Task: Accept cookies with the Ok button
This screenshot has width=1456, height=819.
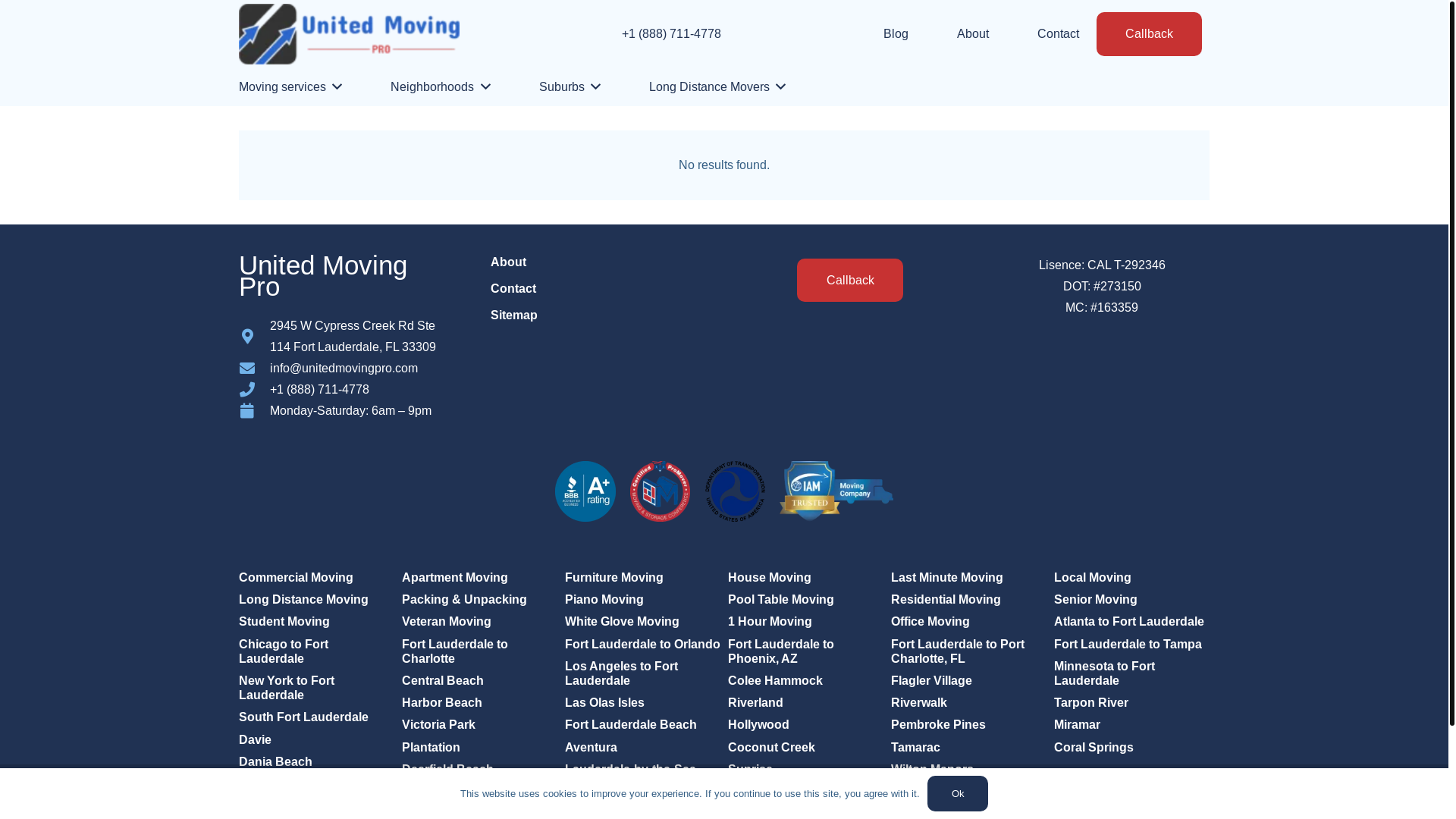Action: pos(958,793)
